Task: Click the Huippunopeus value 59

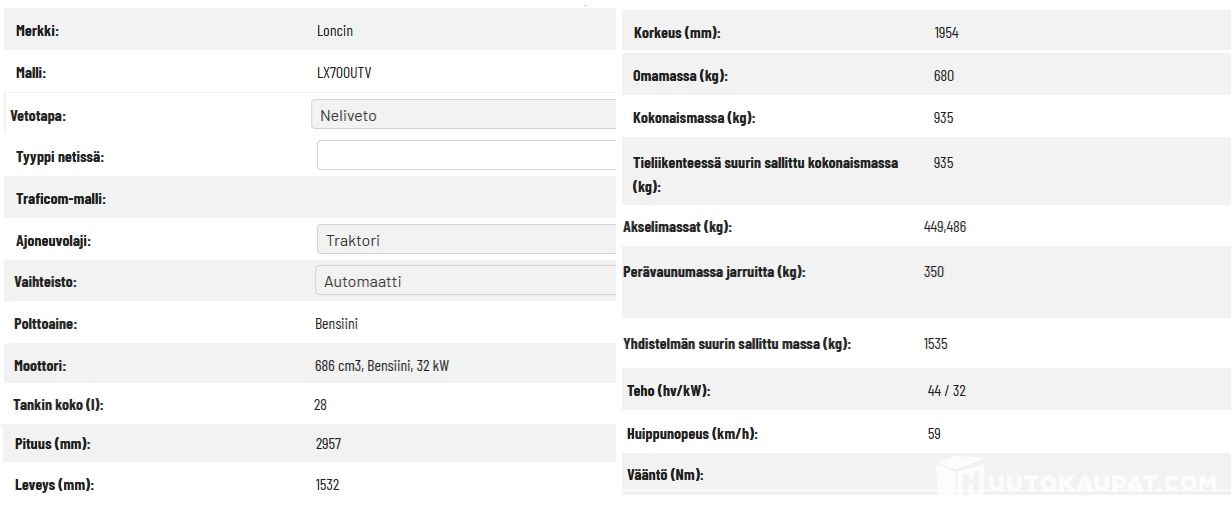Action: pos(934,434)
